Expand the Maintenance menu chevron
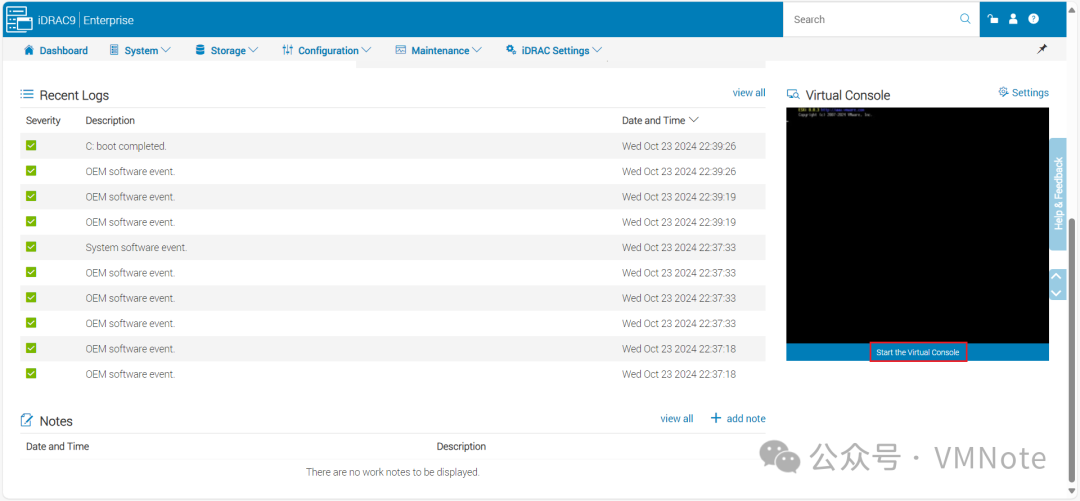Viewport: 1080px width, 501px height. [x=477, y=50]
